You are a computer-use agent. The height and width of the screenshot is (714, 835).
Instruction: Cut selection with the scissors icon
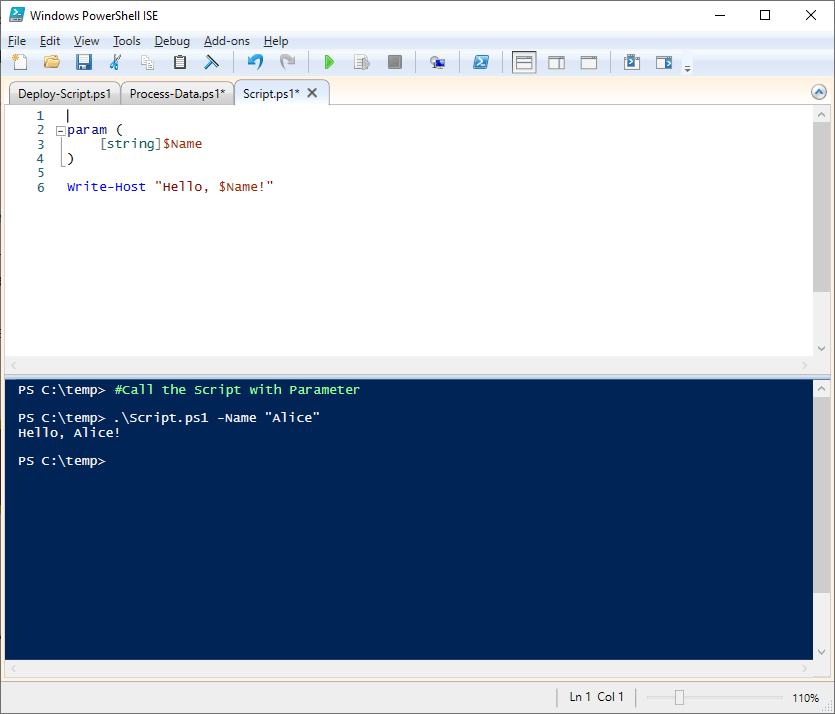point(115,62)
